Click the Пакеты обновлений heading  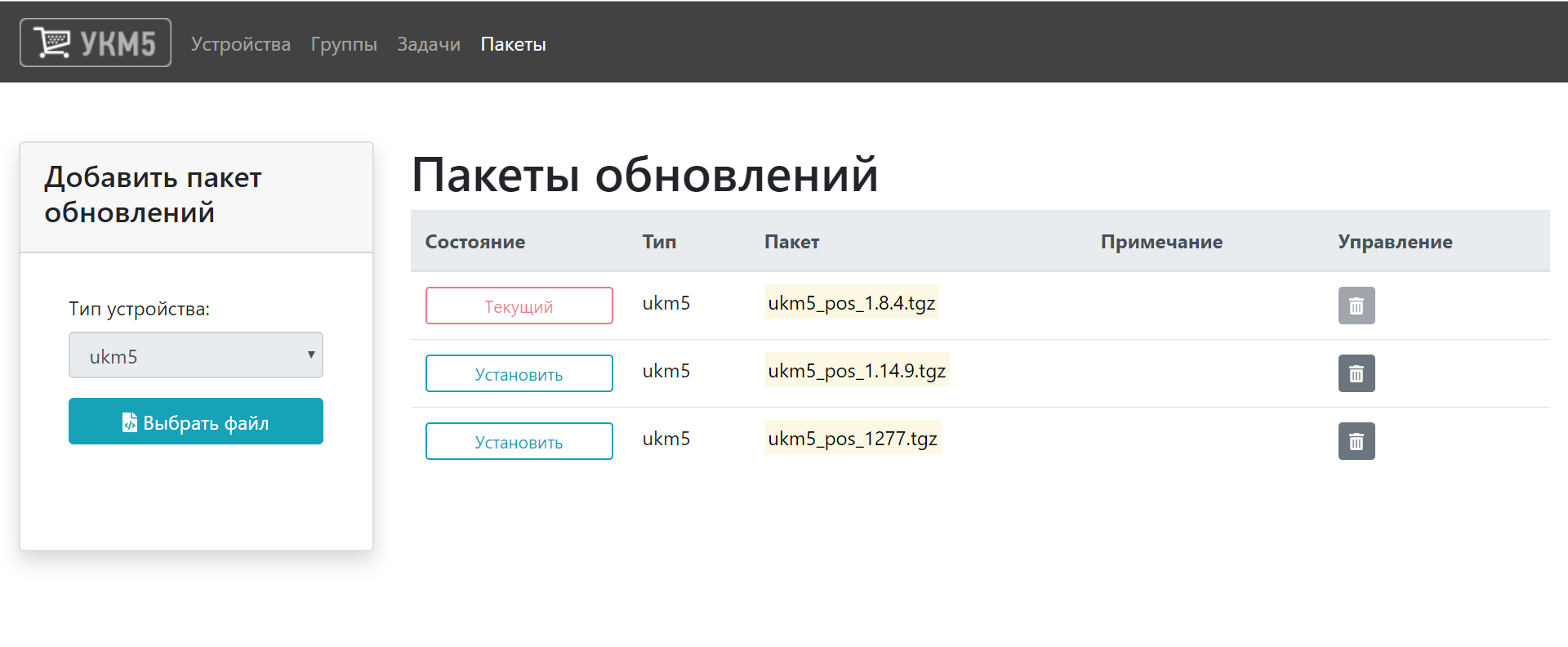point(645,174)
